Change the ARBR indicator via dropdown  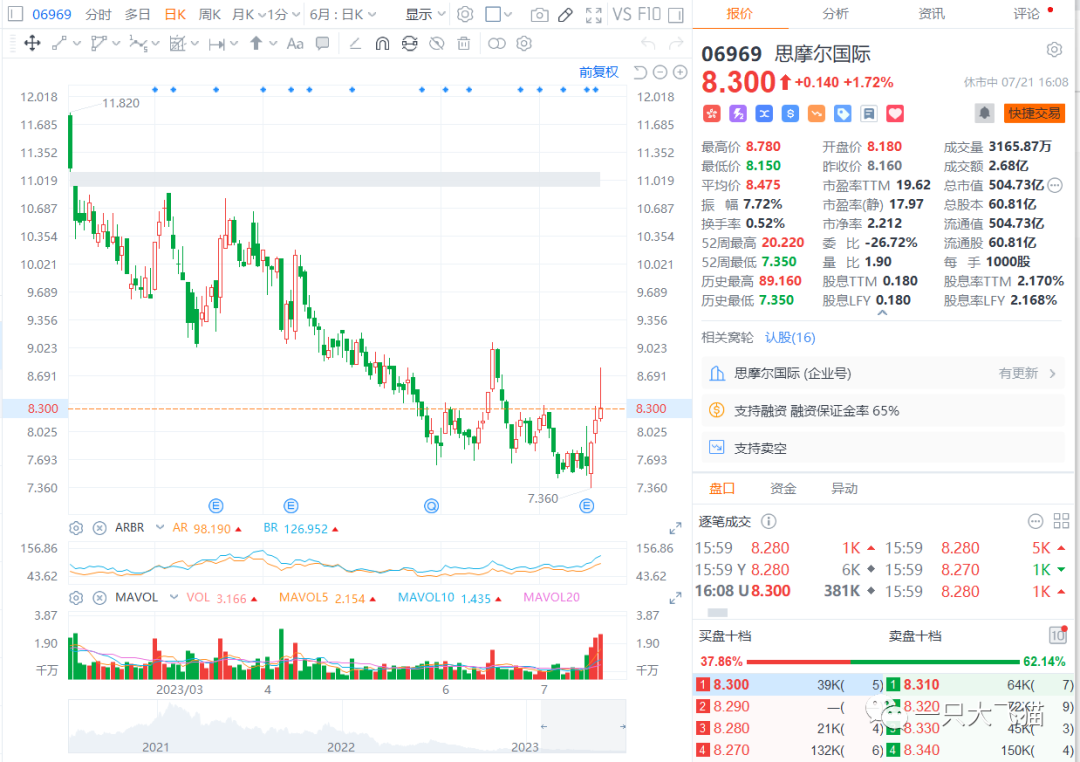click(160, 528)
